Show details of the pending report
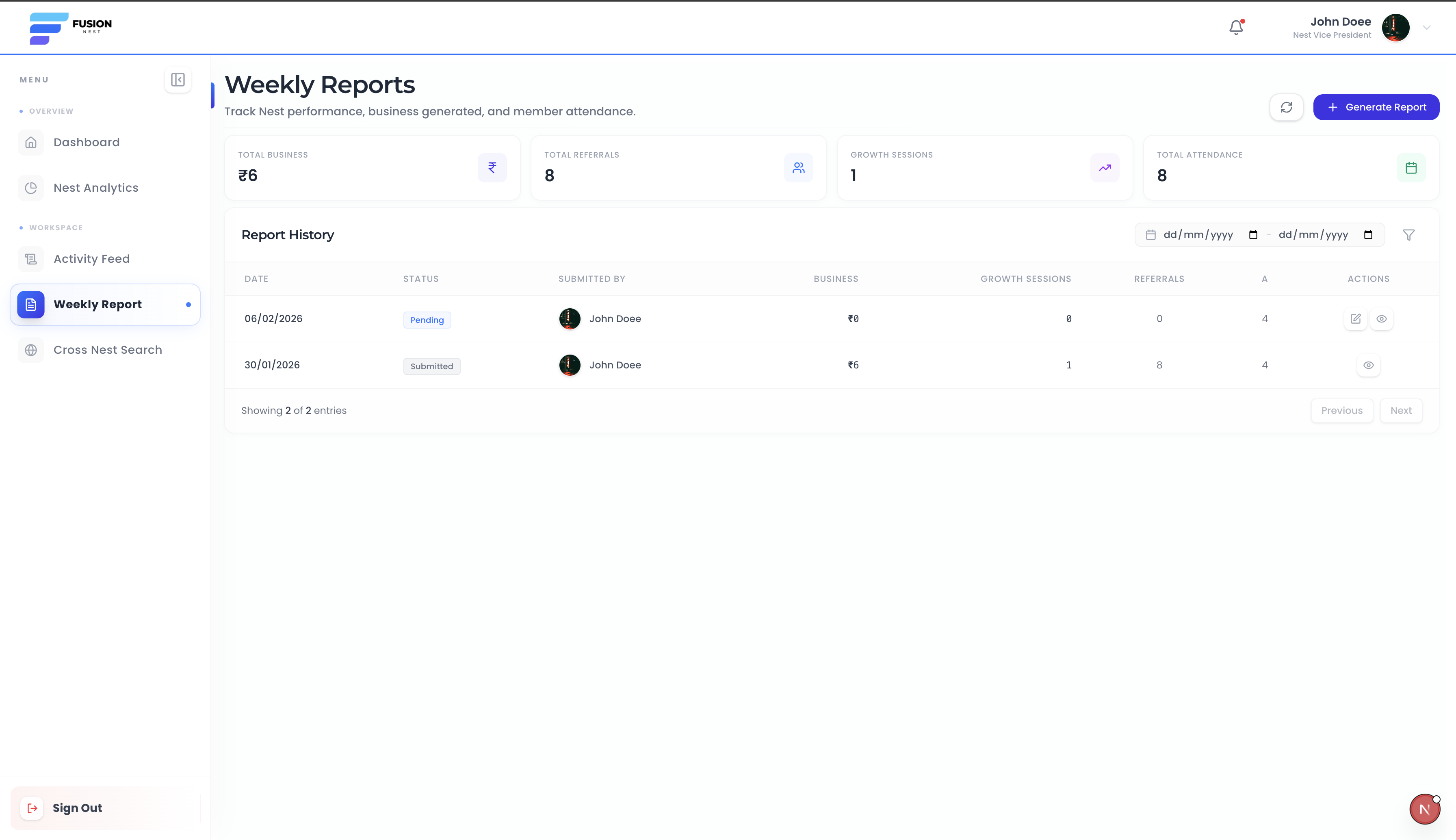 pyautogui.click(x=1382, y=318)
